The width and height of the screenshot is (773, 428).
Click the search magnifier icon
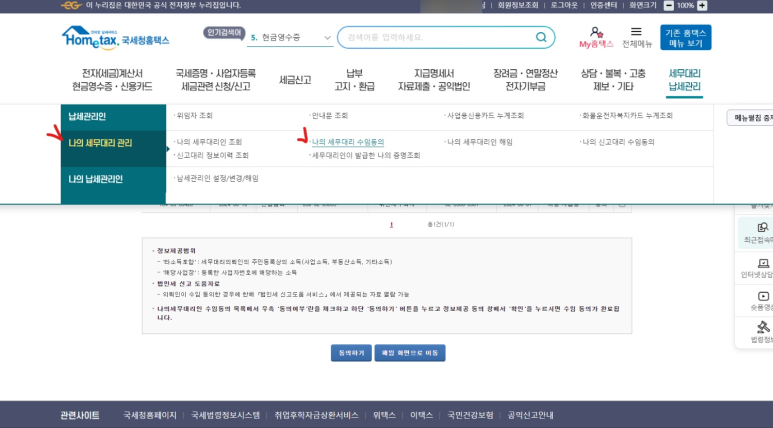pyautogui.click(x=541, y=37)
